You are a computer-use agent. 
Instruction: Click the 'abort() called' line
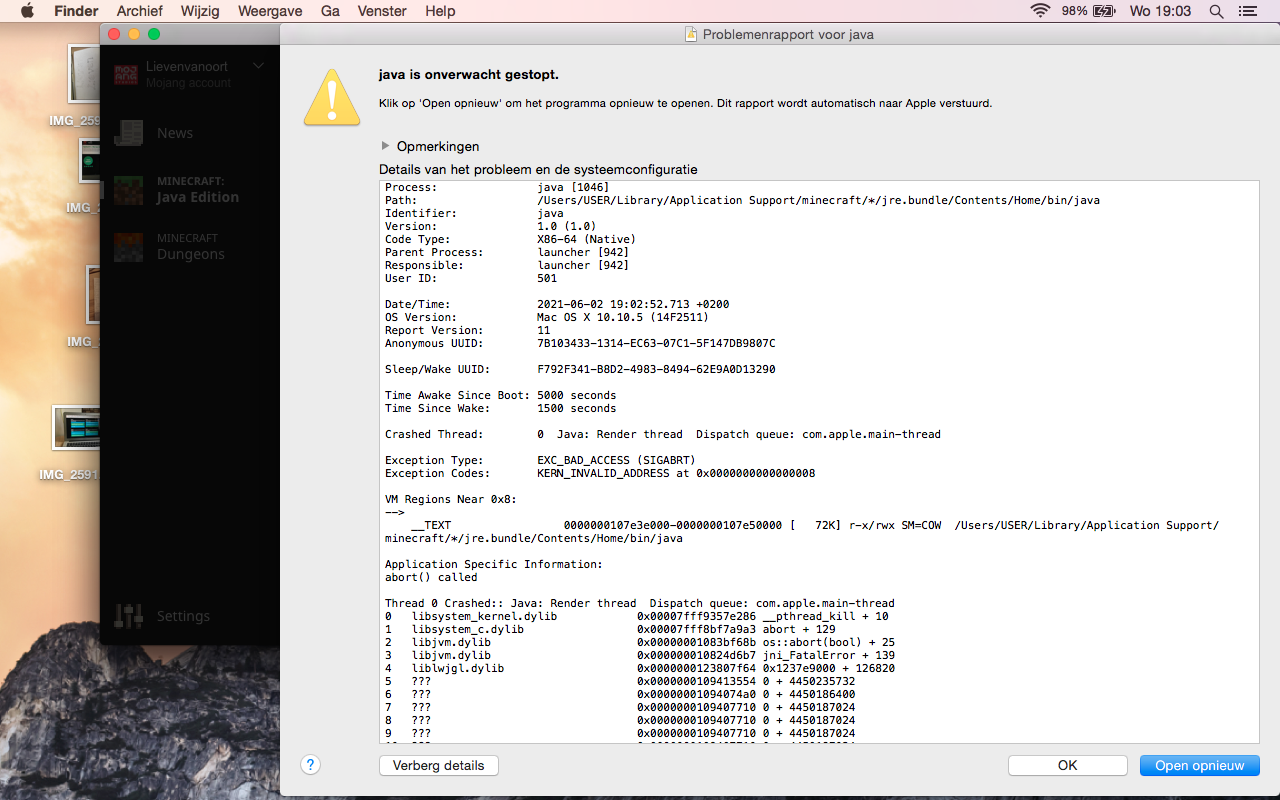click(x=431, y=577)
